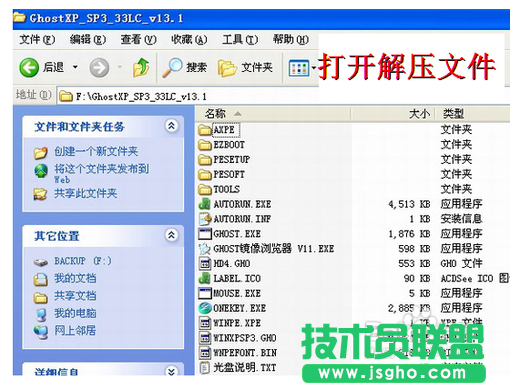The width and height of the screenshot is (529, 389).
Task: Open 网上邻居 link
Action: pos(75,331)
